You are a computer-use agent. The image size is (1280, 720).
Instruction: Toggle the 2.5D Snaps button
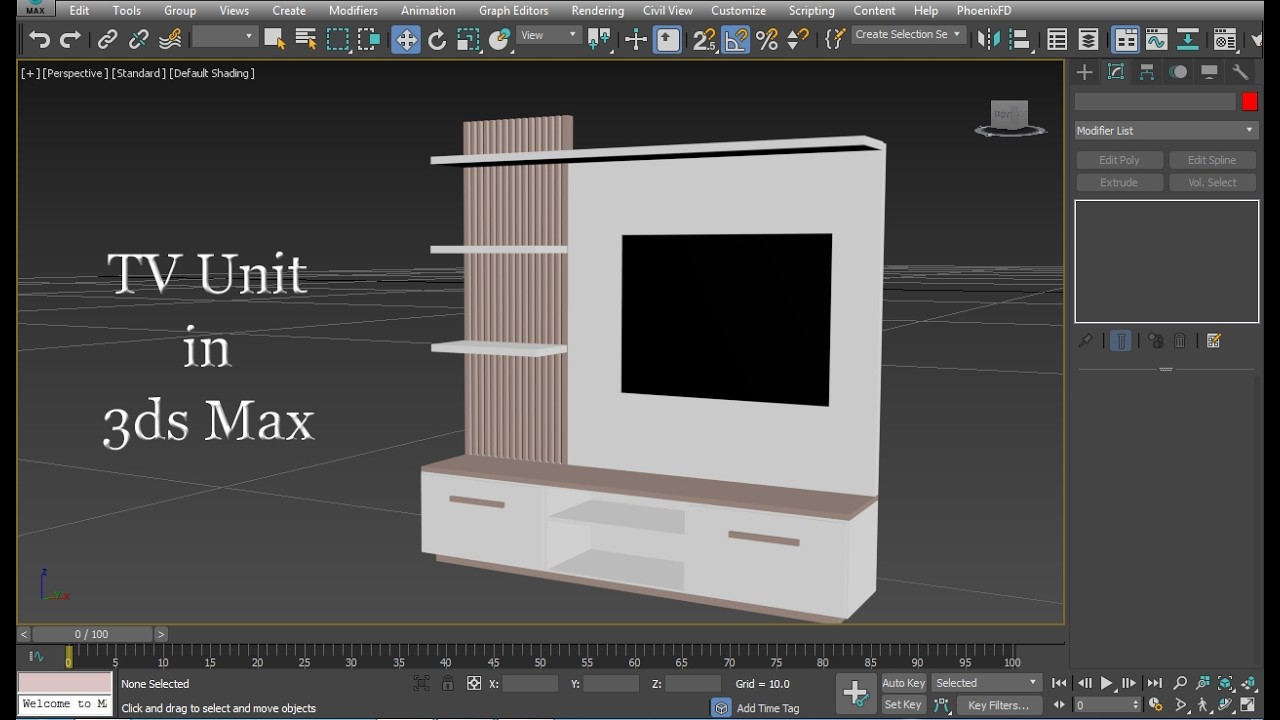(704, 40)
